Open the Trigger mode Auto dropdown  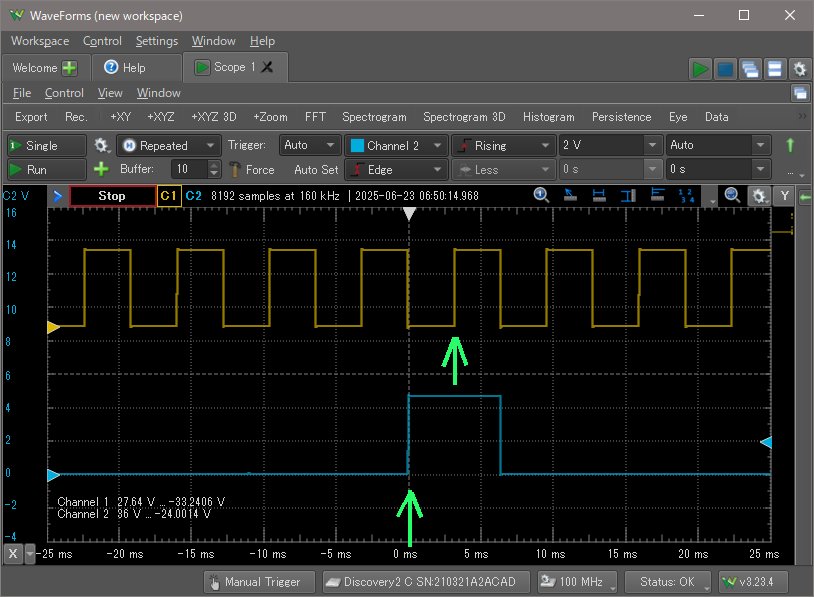(310, 145)
